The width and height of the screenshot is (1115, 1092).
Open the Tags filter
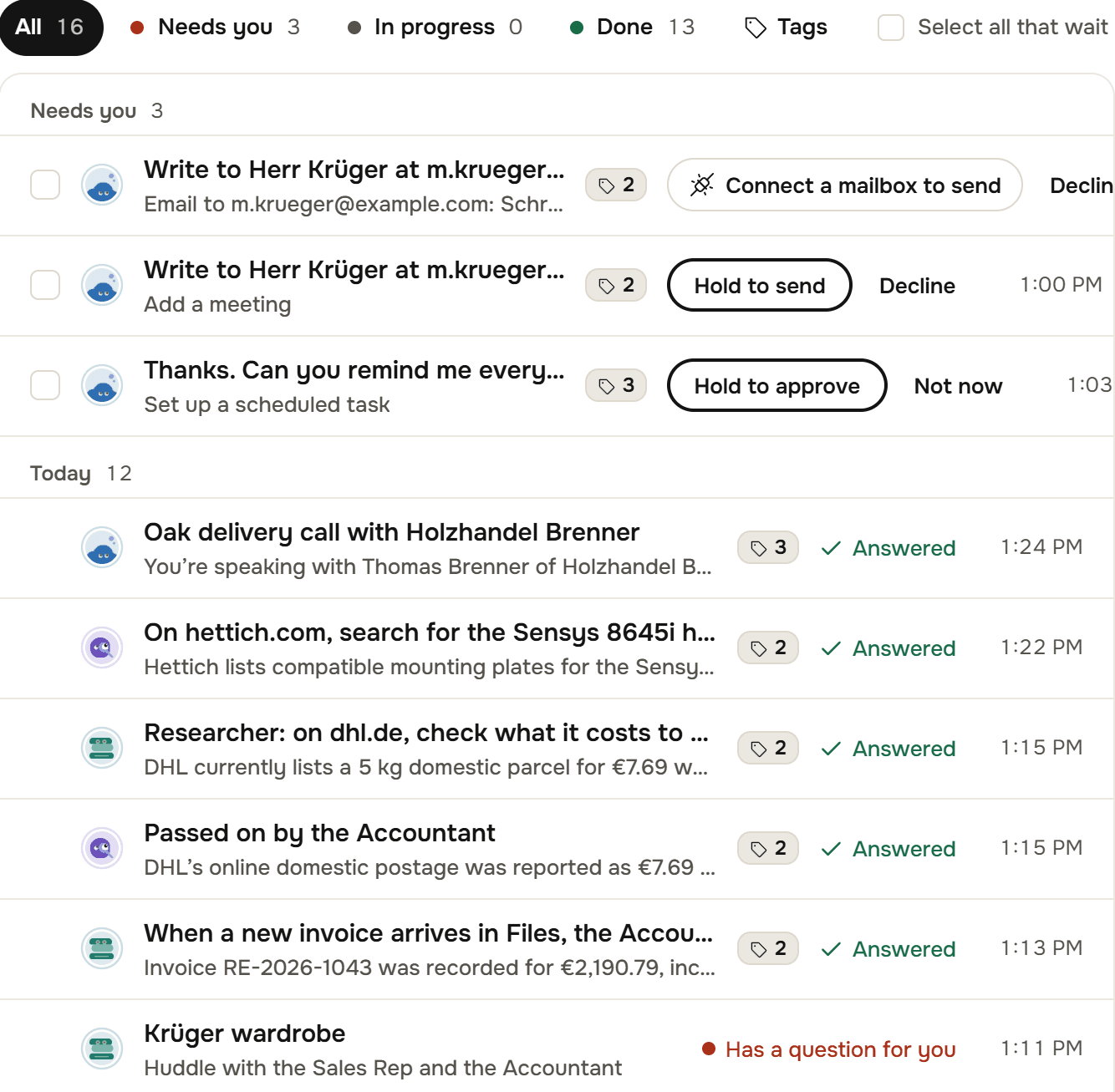(786, 28)
